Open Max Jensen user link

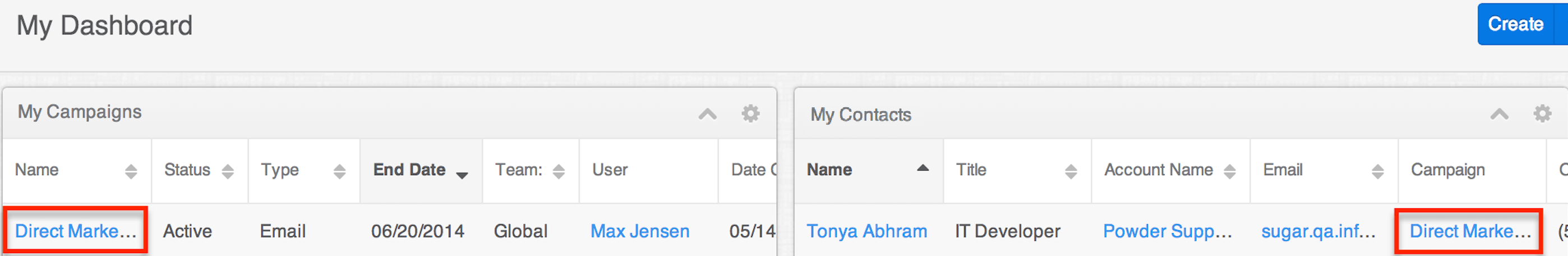point(640,231)
